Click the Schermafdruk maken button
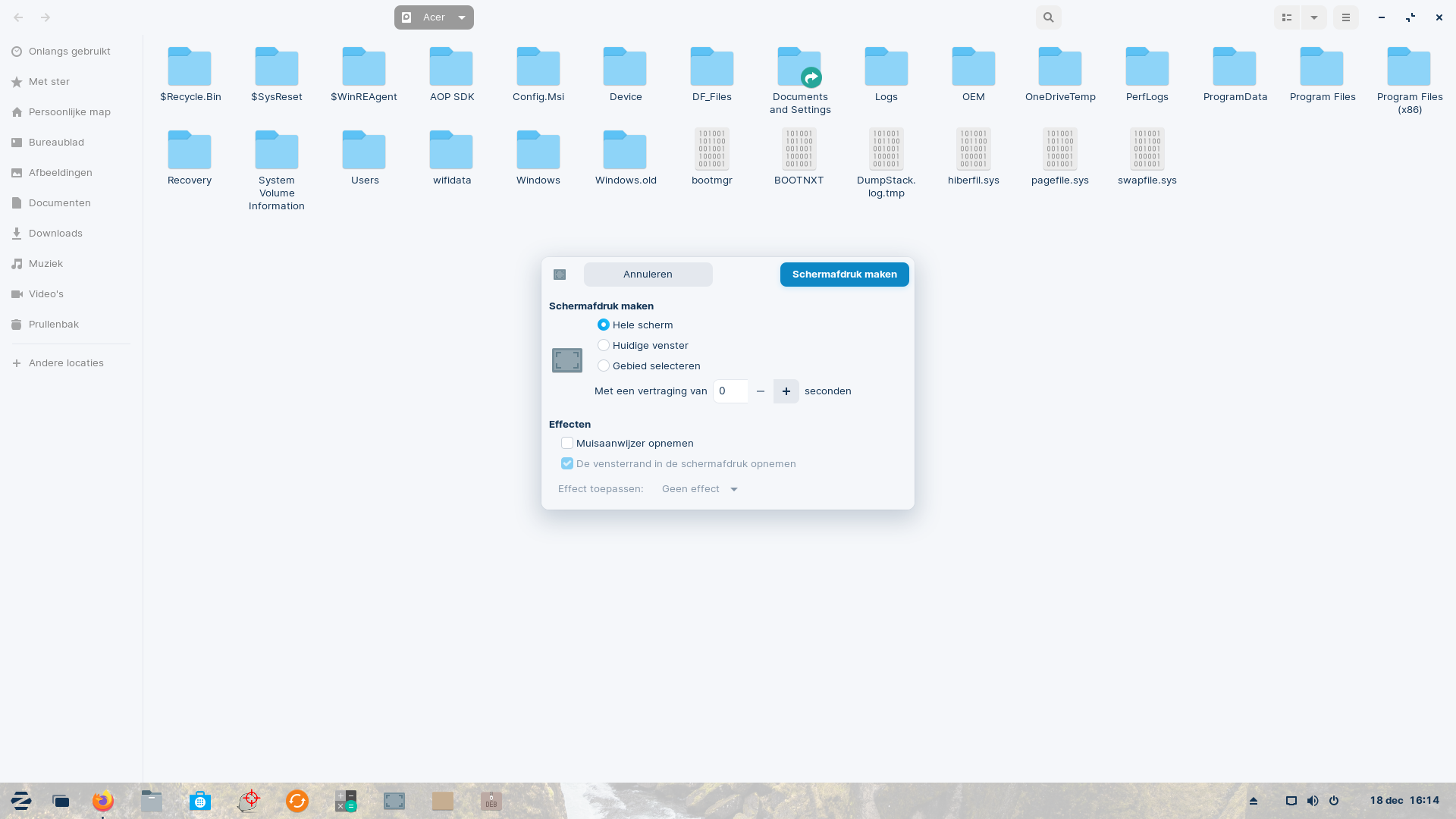The image size is (1456, 819). [x=844, y=275]
